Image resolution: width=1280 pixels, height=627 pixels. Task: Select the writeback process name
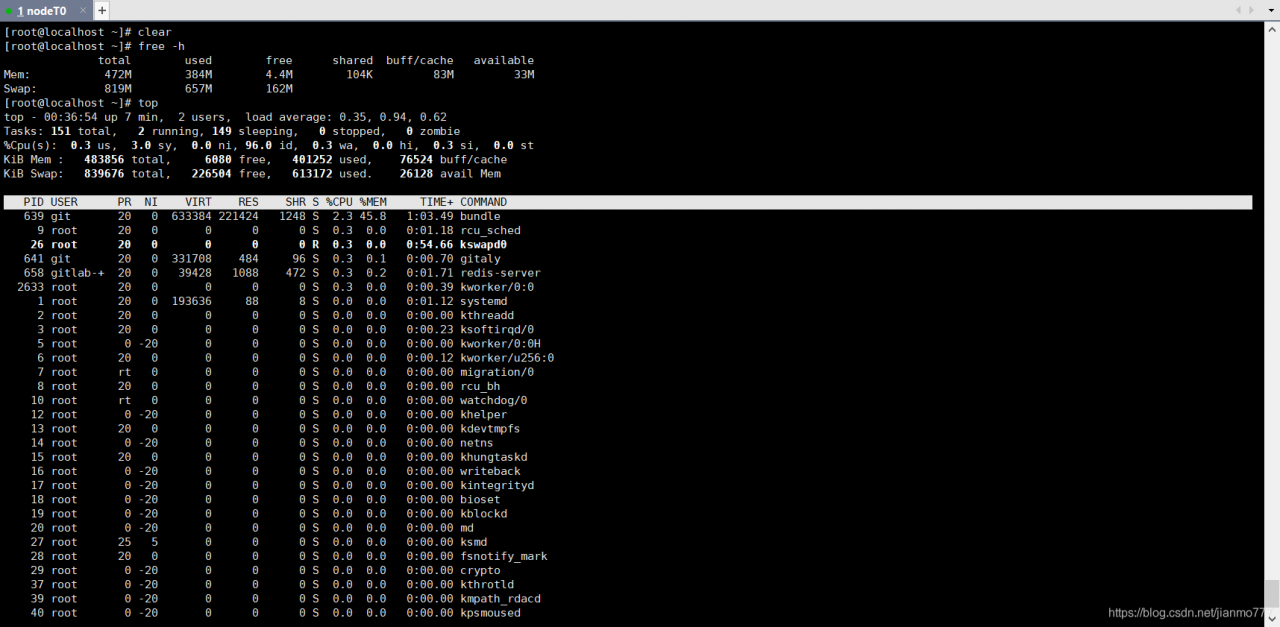[x=490, y=471]
